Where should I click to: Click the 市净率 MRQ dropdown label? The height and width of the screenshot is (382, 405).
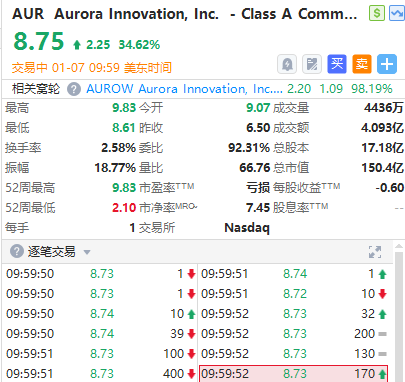(x=168, y=208)
